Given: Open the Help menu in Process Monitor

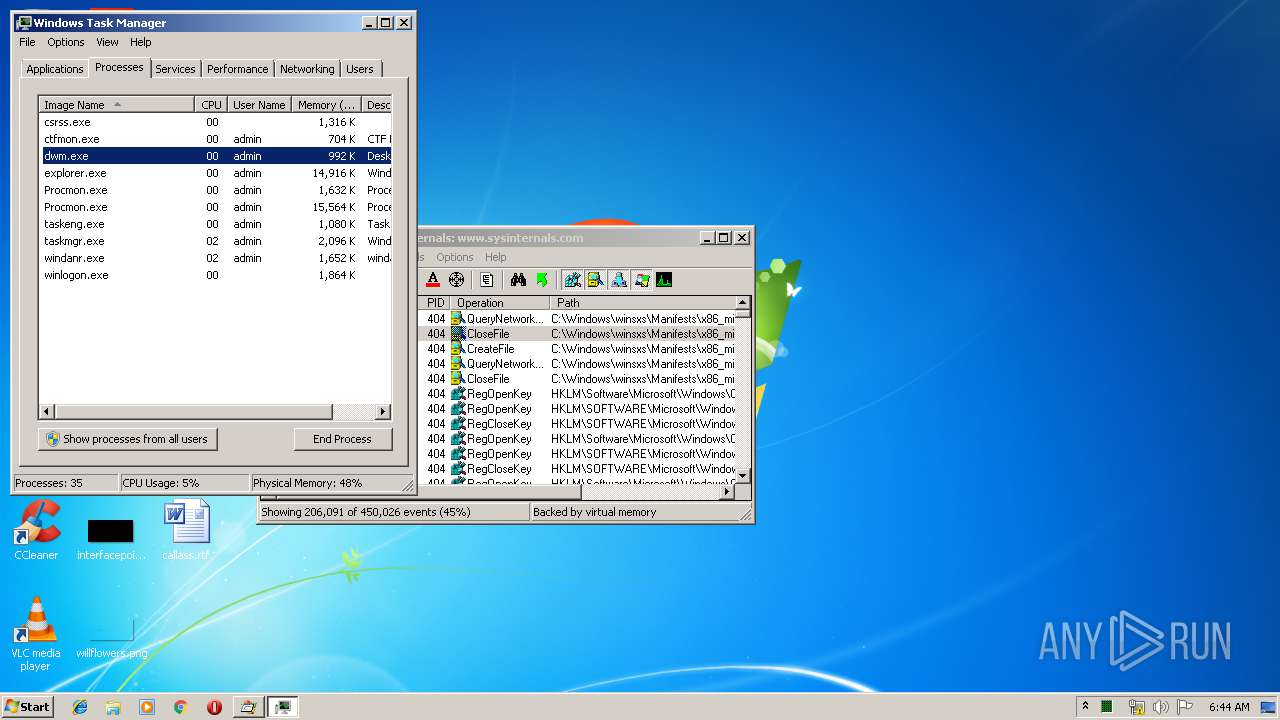Looking at the screenshot, I should tap(495, 257).
